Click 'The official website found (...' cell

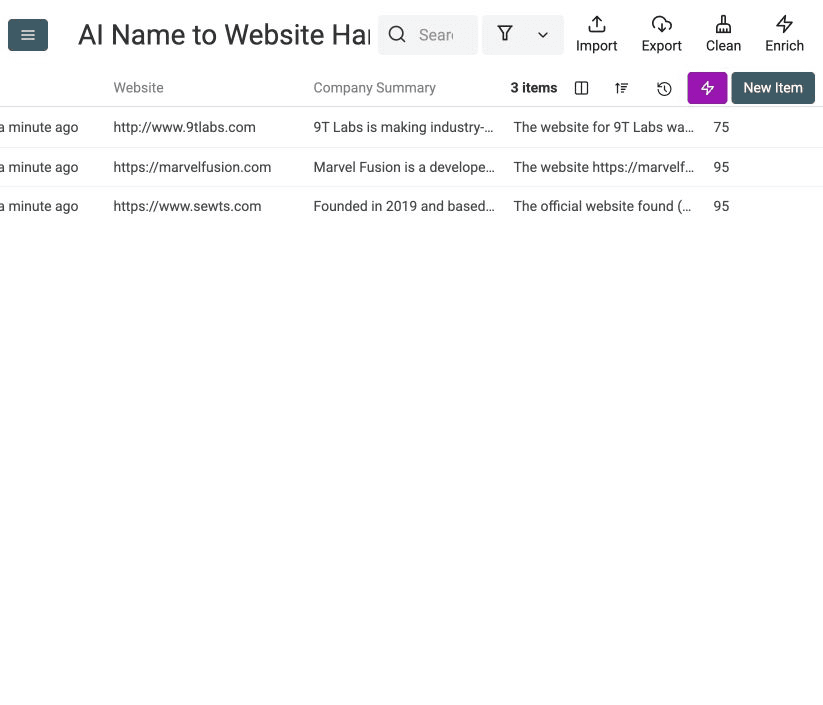tap(602, 206)
